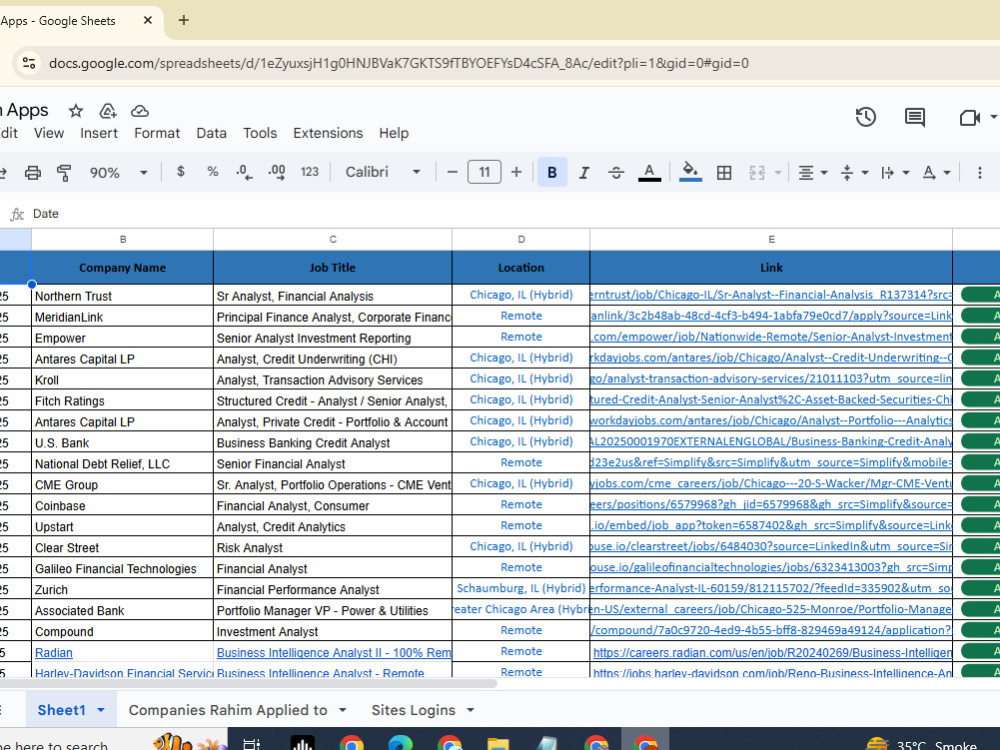
Task: Click the move to Drive folder icon
Action: 108,111
